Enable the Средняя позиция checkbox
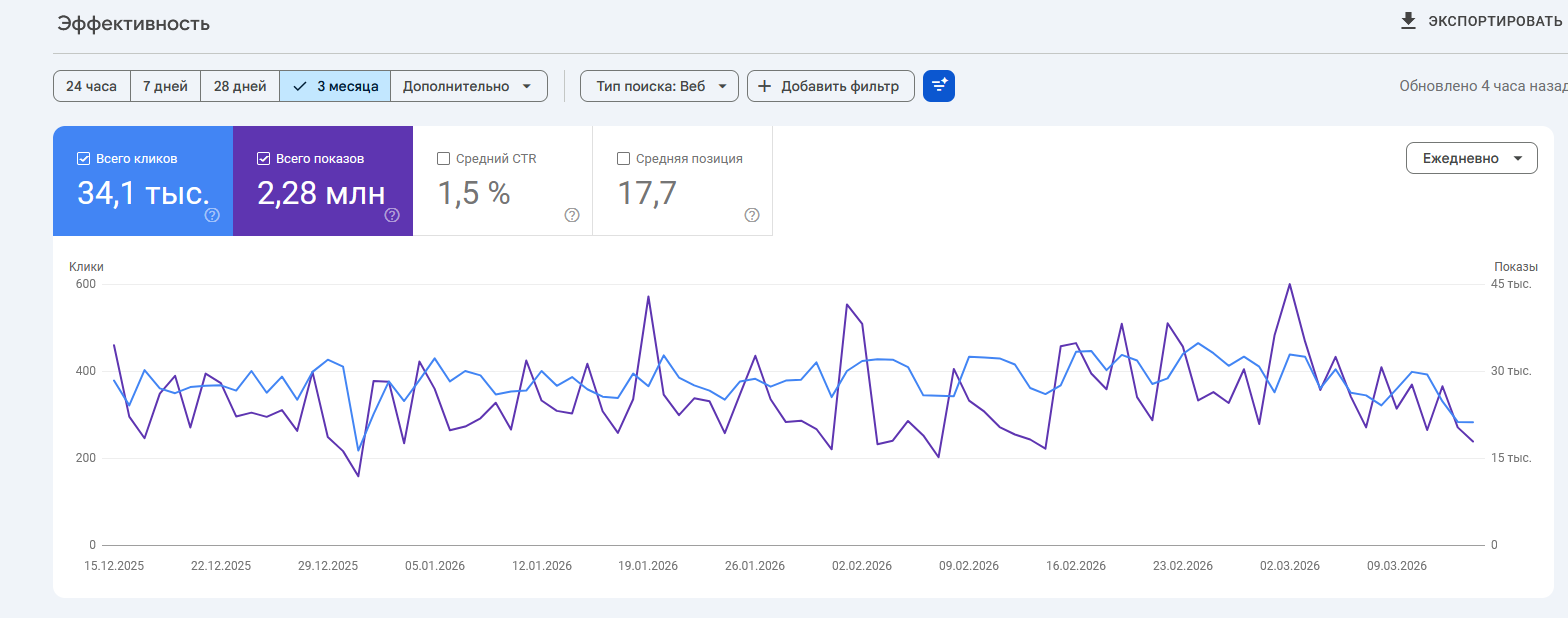 [624, 158]
